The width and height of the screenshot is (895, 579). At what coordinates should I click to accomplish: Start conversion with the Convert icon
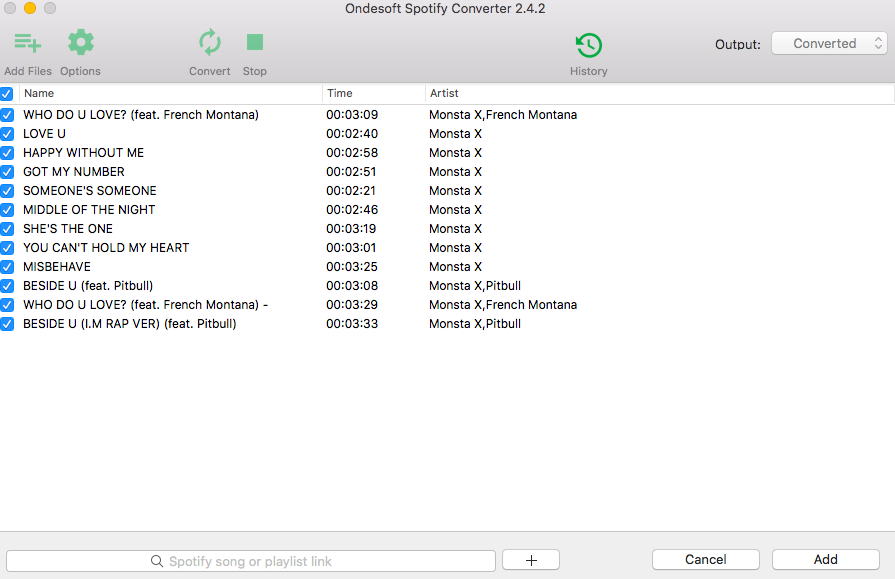(209, 42)
